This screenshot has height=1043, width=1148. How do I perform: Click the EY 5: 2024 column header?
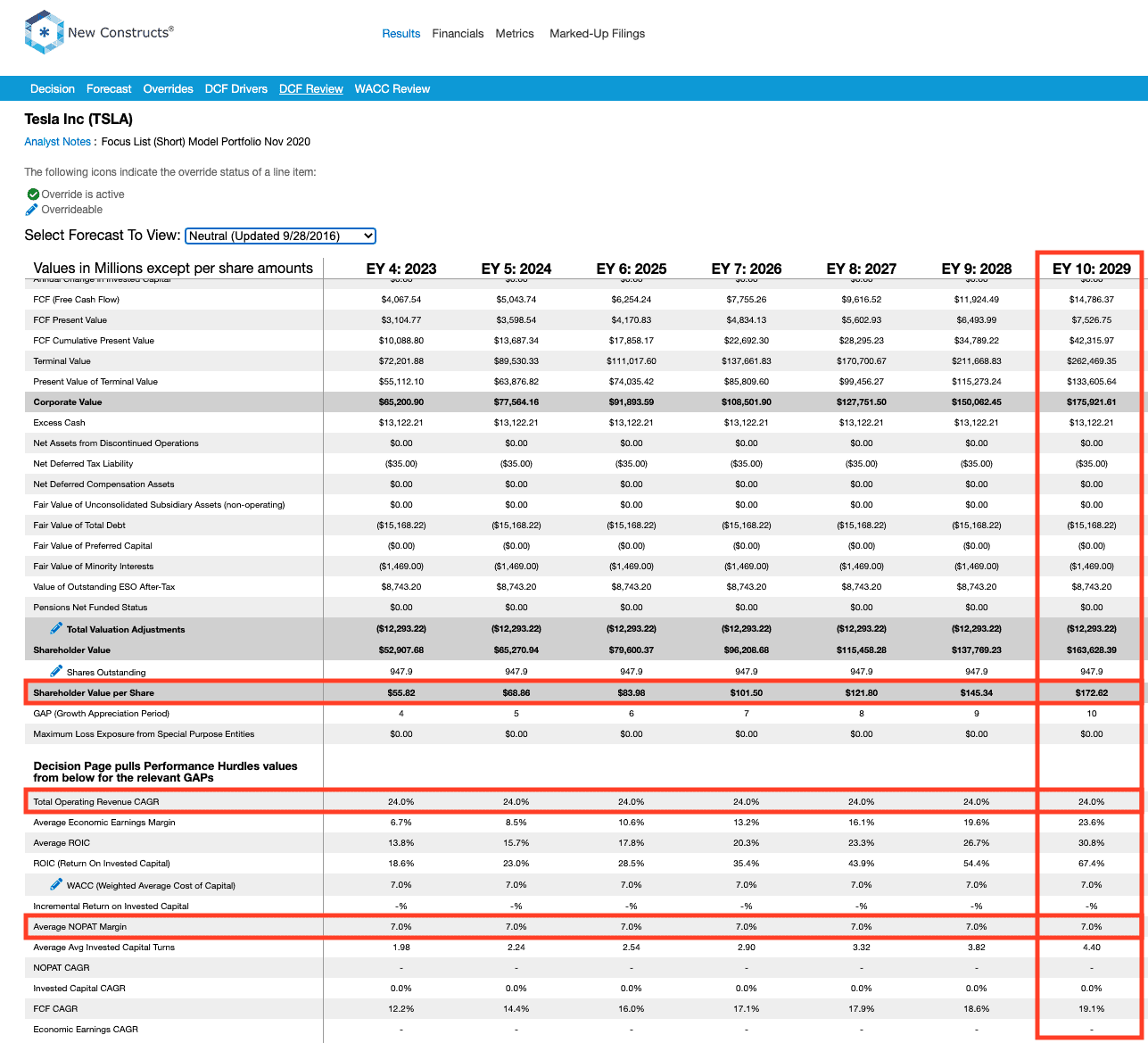(x=516, y=269)
